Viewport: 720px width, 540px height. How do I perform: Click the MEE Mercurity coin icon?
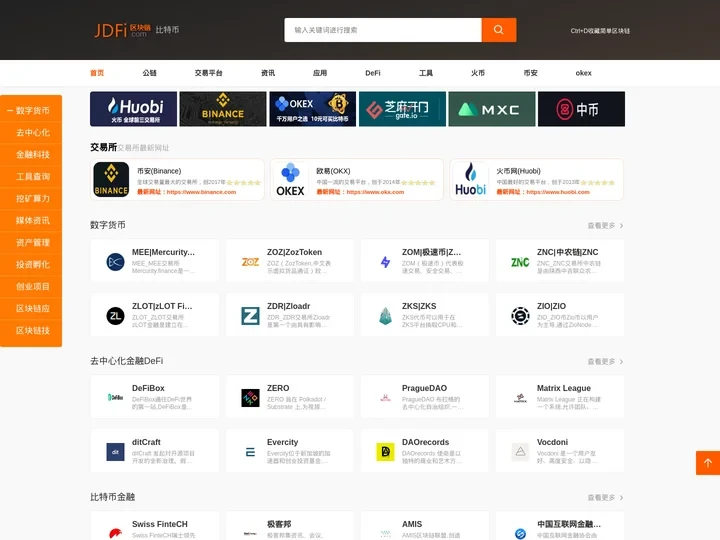(x=115, y=262)
